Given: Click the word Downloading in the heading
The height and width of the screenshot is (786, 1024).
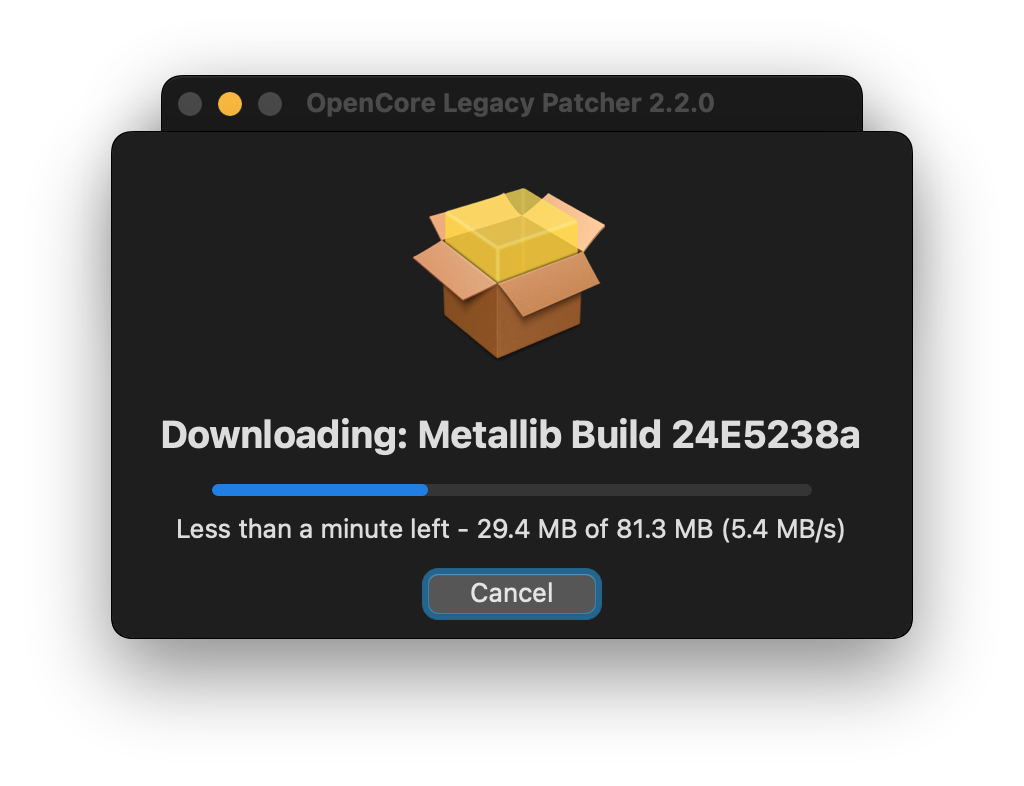Looking at the screenshot, I should pyautogui.click(x=281, y=435).
